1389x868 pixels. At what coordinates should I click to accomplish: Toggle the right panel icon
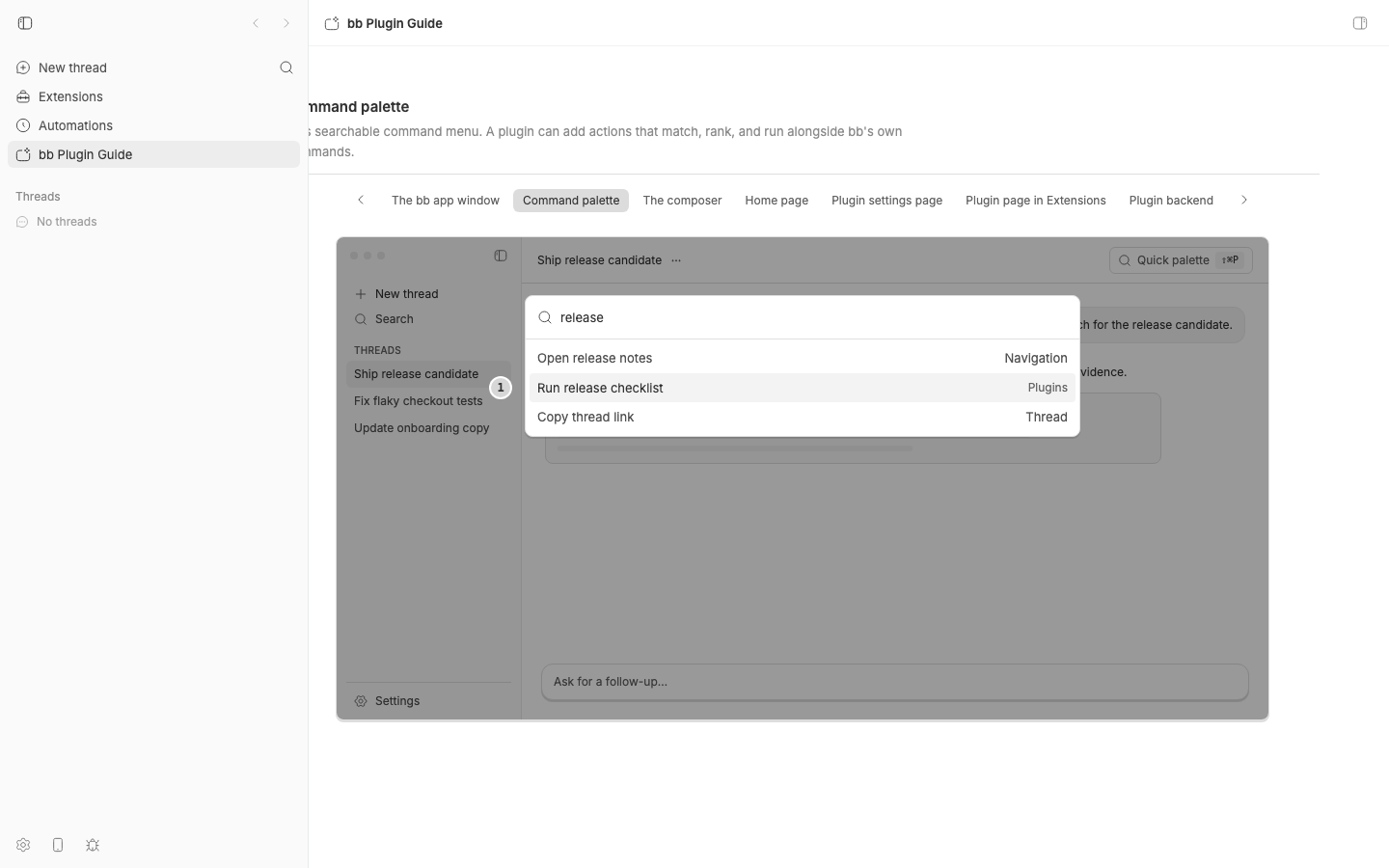click(1360, 23)
